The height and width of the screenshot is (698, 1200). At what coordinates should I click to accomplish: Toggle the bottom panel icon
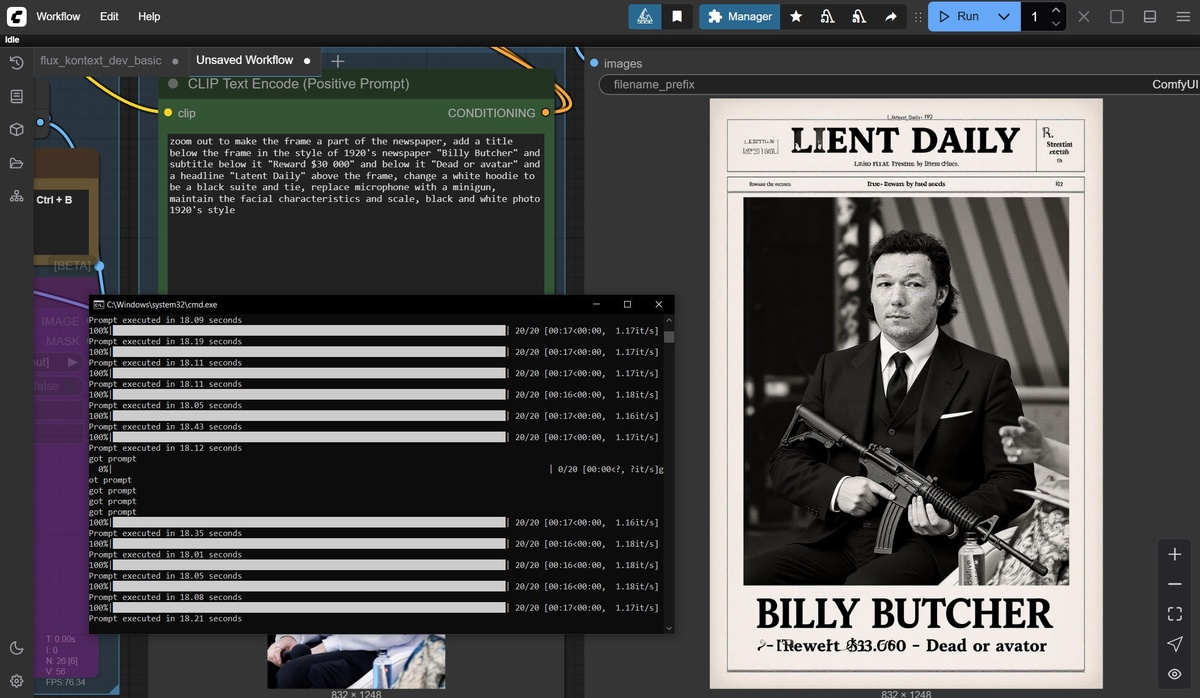tap(1150, 17)
